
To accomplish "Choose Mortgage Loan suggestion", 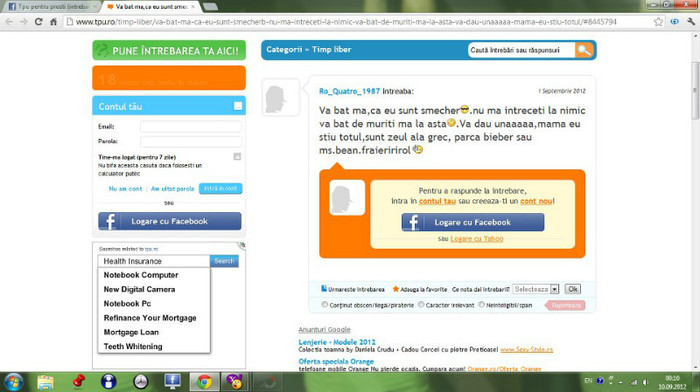I will coord(131,332).
